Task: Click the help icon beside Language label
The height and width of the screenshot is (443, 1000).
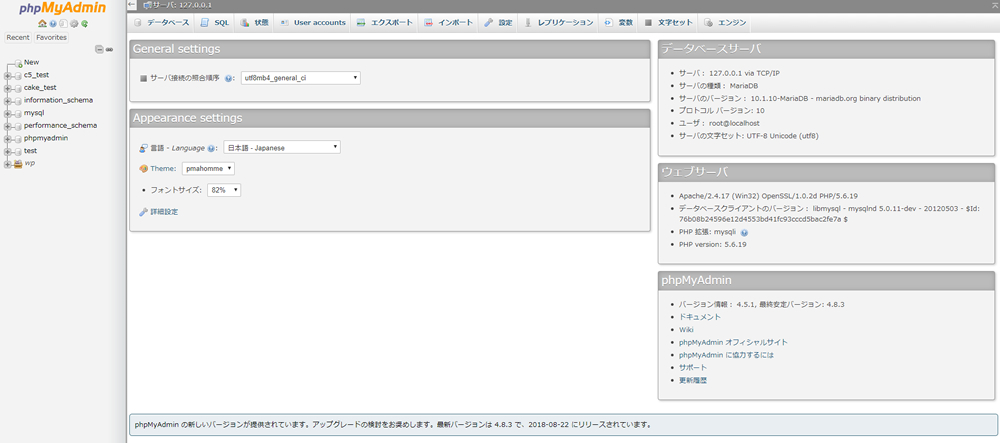Action: pos(212,148)
